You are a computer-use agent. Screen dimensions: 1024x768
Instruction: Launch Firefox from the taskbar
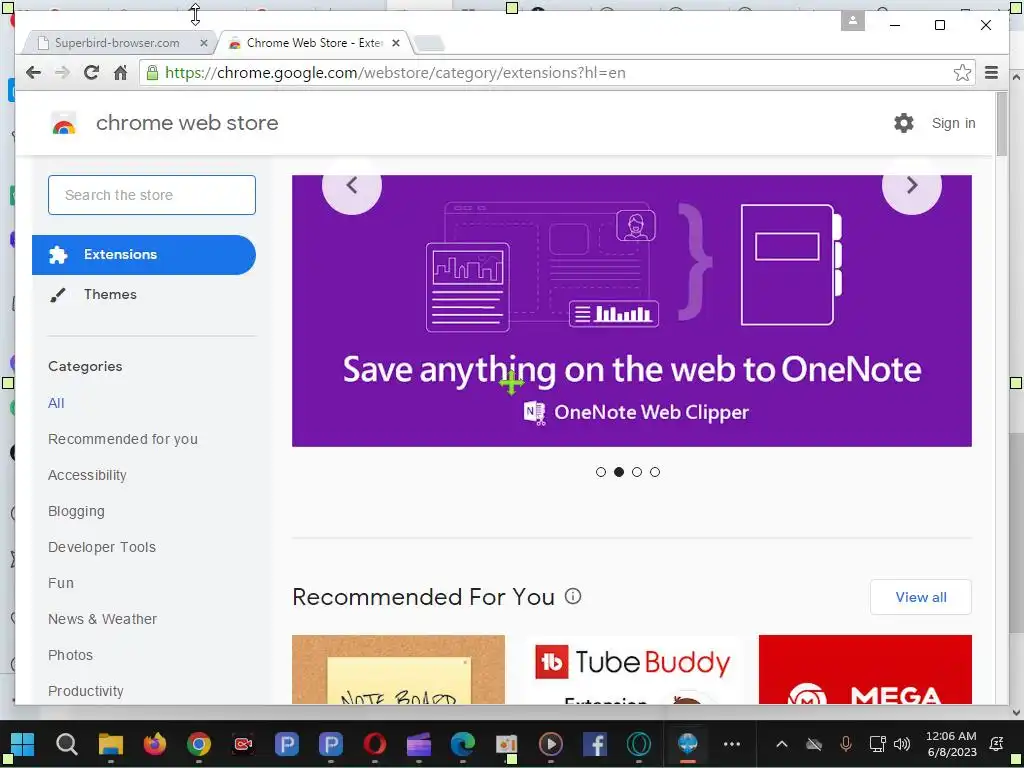(x=155, y=744)
